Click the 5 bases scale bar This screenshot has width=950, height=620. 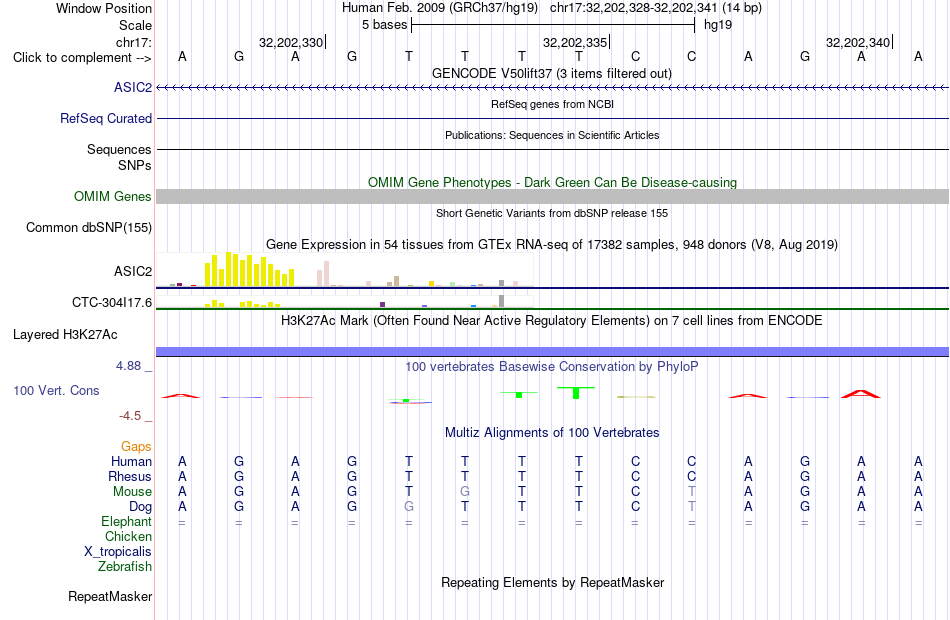point(553,25)
